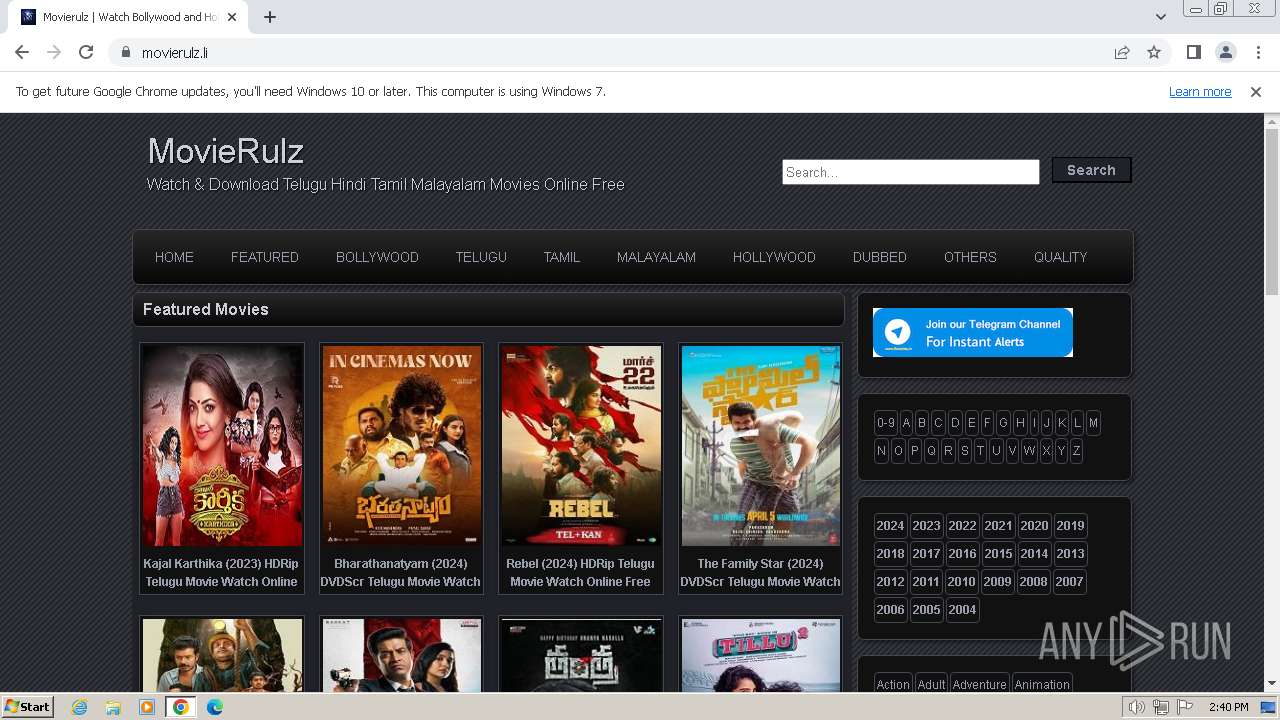The height and width of the screenshot is (720, 1280).
Task: Launch Internet Explorer from the taskbar
Action: pos(80,707)
